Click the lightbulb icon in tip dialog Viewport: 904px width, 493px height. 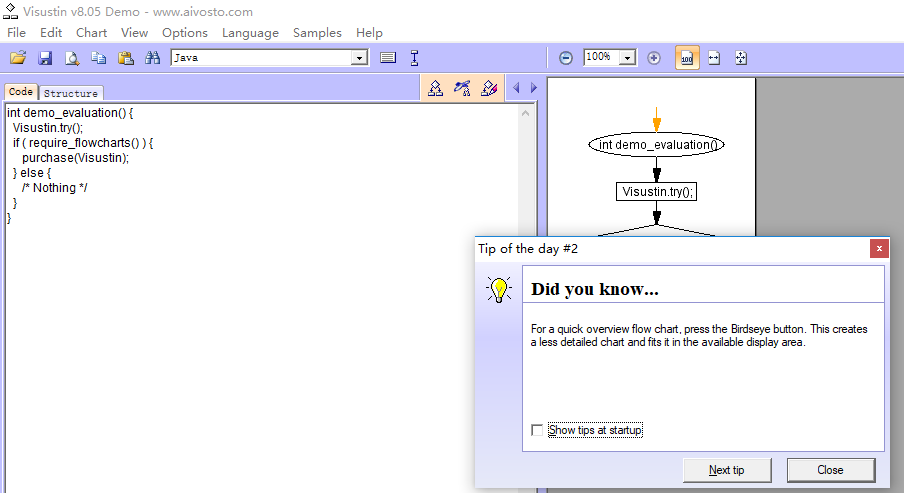[x=499, y=289]
